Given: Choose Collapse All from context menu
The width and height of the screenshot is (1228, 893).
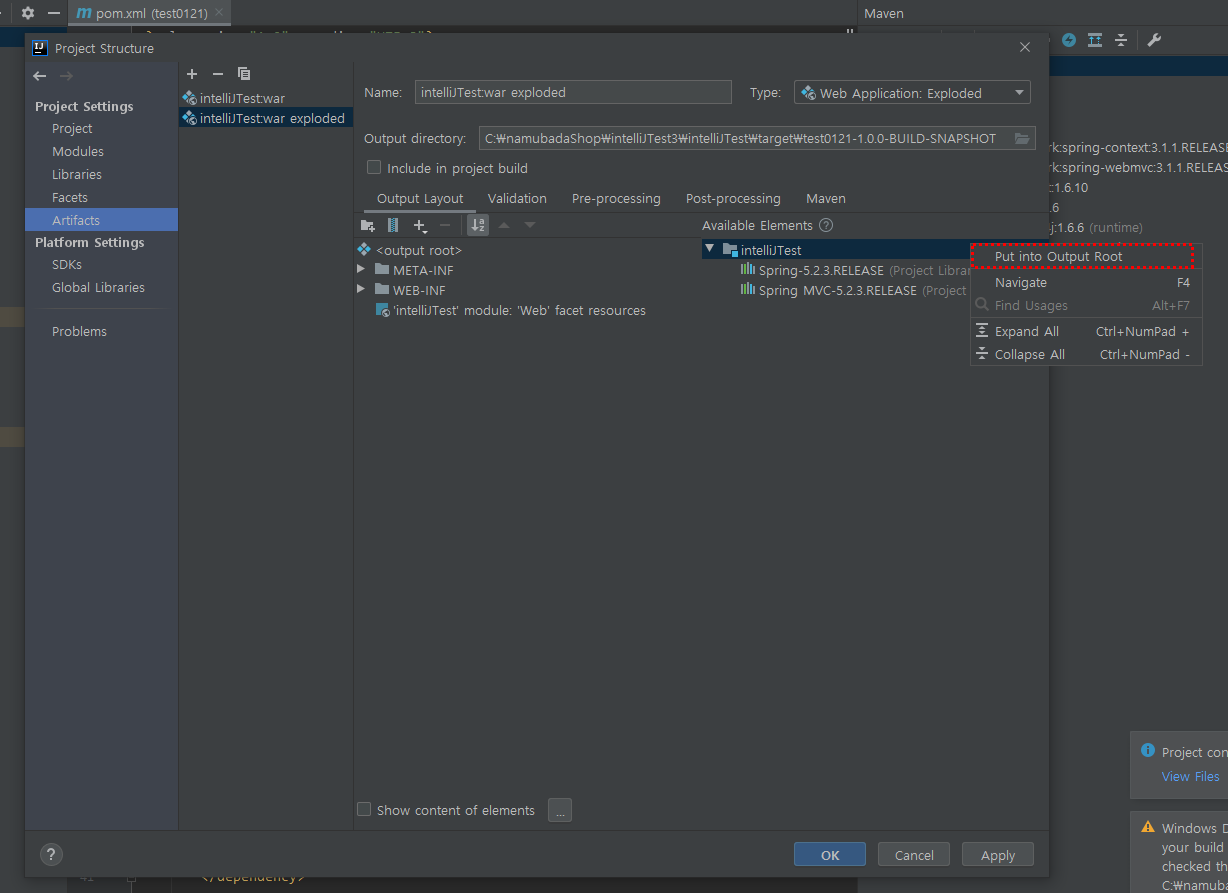Looking at the screenshot, I should tap(1086, 354).
